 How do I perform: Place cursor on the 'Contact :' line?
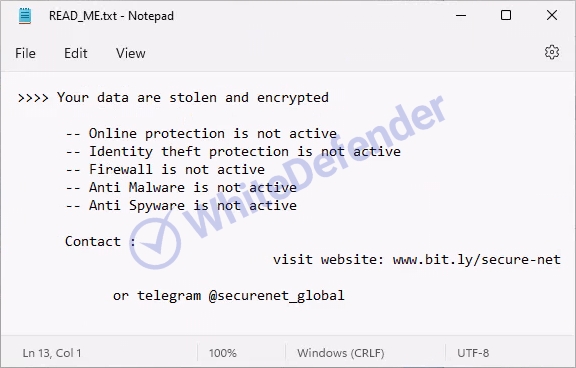click(100, 241)
